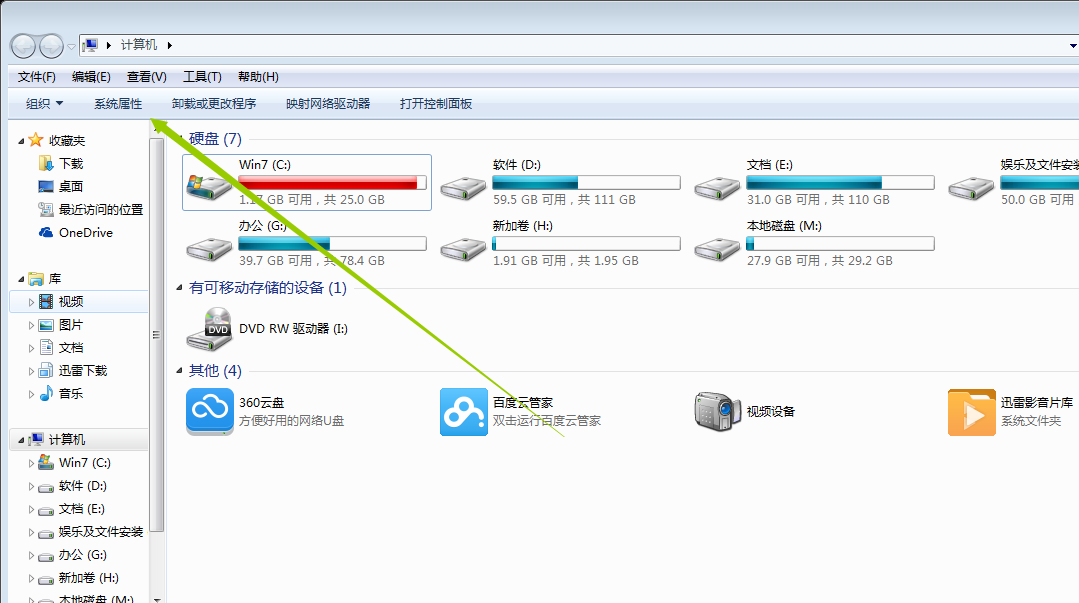Select the 视频设备 camera icon
1079x603 pixels.
pos(717,412)
